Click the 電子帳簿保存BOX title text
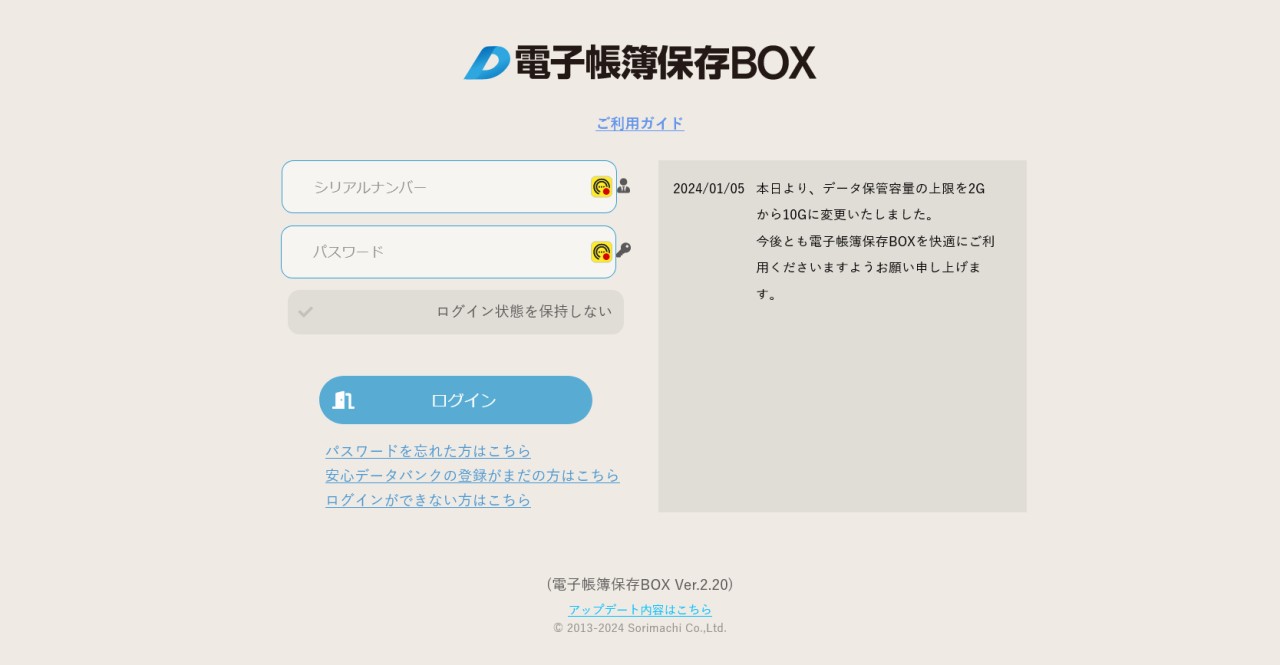The image size is (1280, 665). coord(665,63)
